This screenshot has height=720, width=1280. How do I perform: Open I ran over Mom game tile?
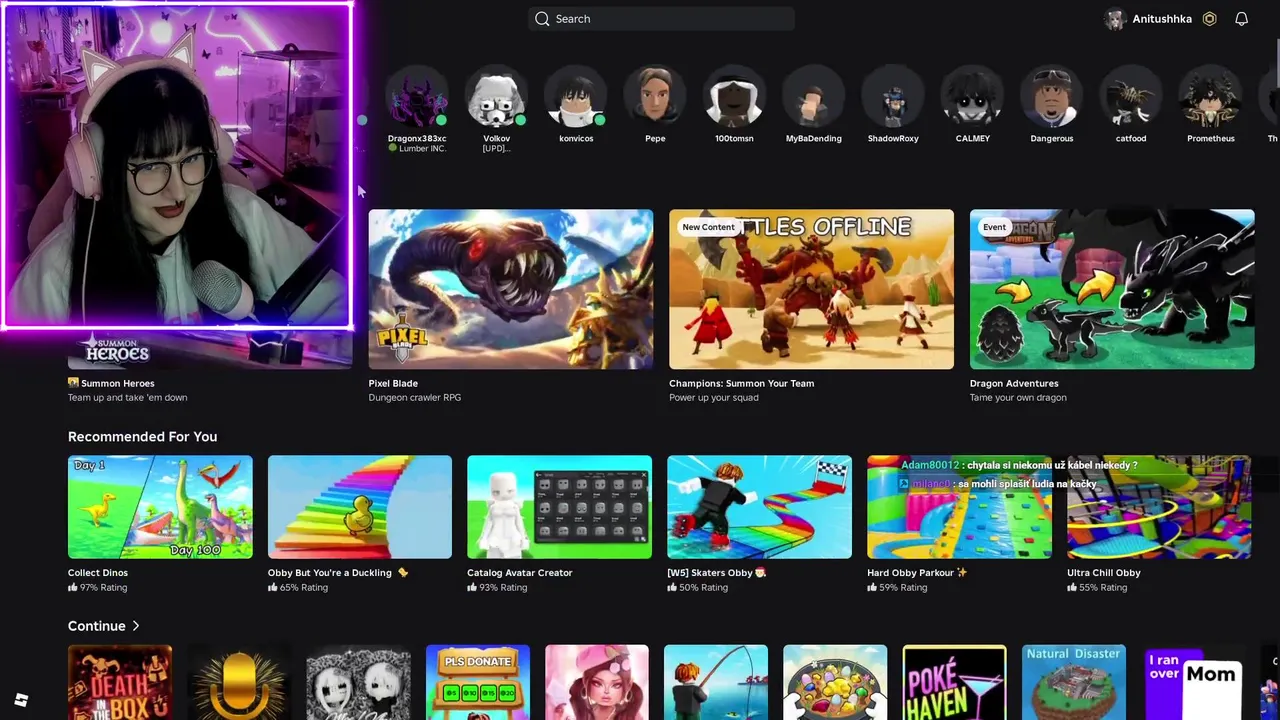pyautogui.click(x=1193, y=683)
